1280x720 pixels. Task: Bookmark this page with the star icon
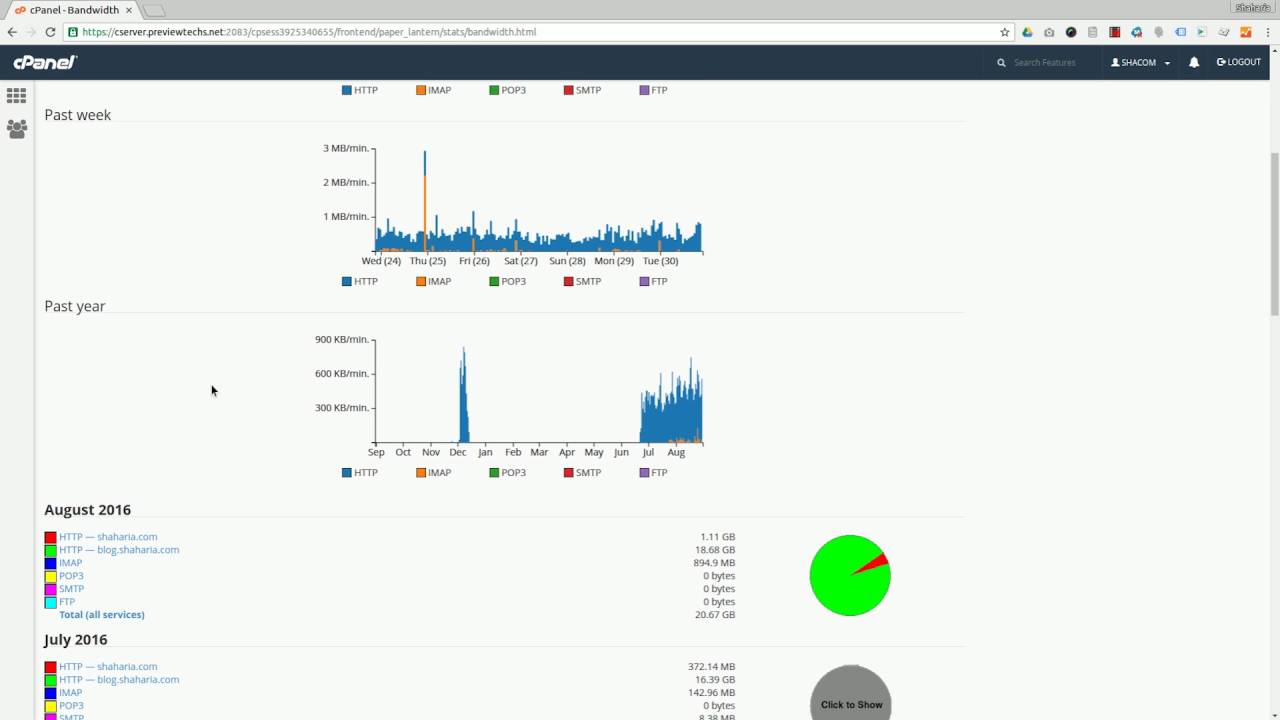1005,32
